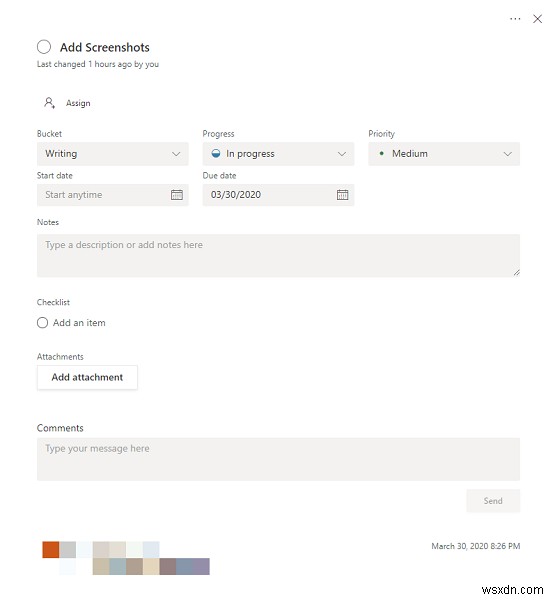Screen dimensions: 555x600
Task: Click the Start anytime date field
Action: click(113, 195)
